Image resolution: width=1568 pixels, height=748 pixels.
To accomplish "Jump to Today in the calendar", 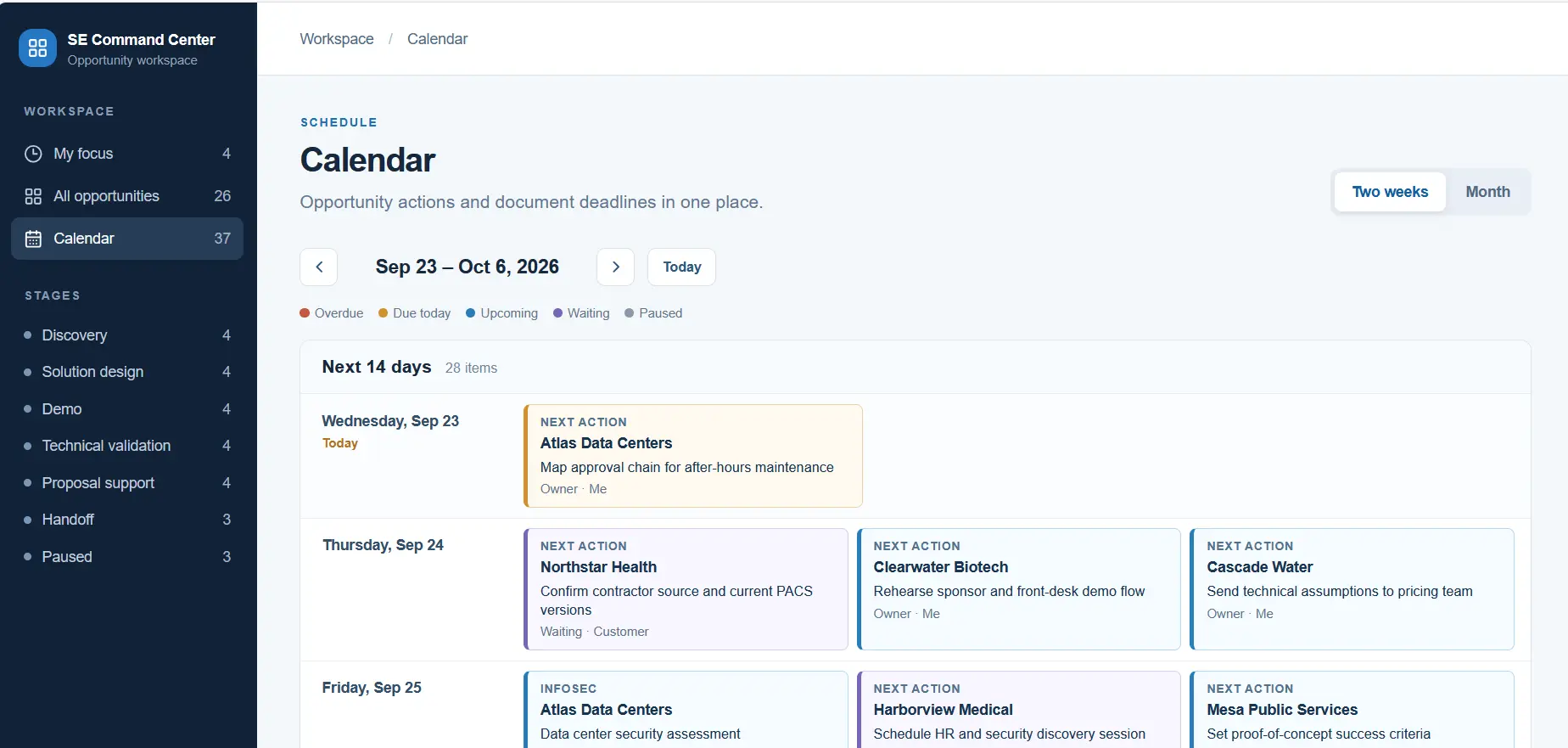I will 682,267.
